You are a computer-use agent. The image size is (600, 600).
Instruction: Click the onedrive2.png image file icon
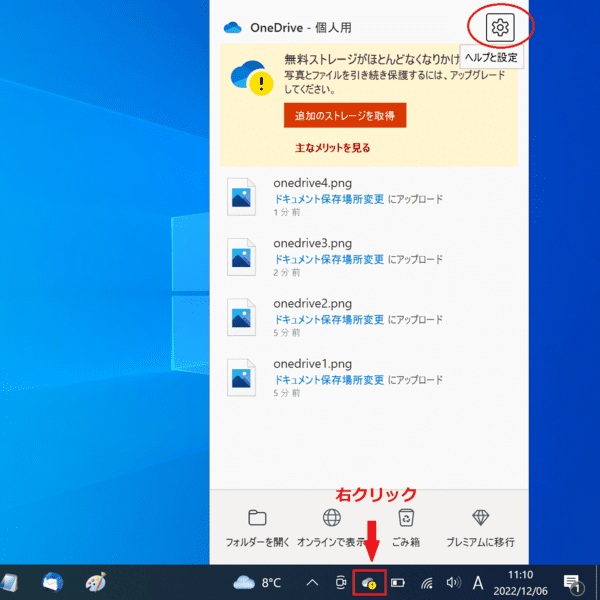click(x=241, y=317)
